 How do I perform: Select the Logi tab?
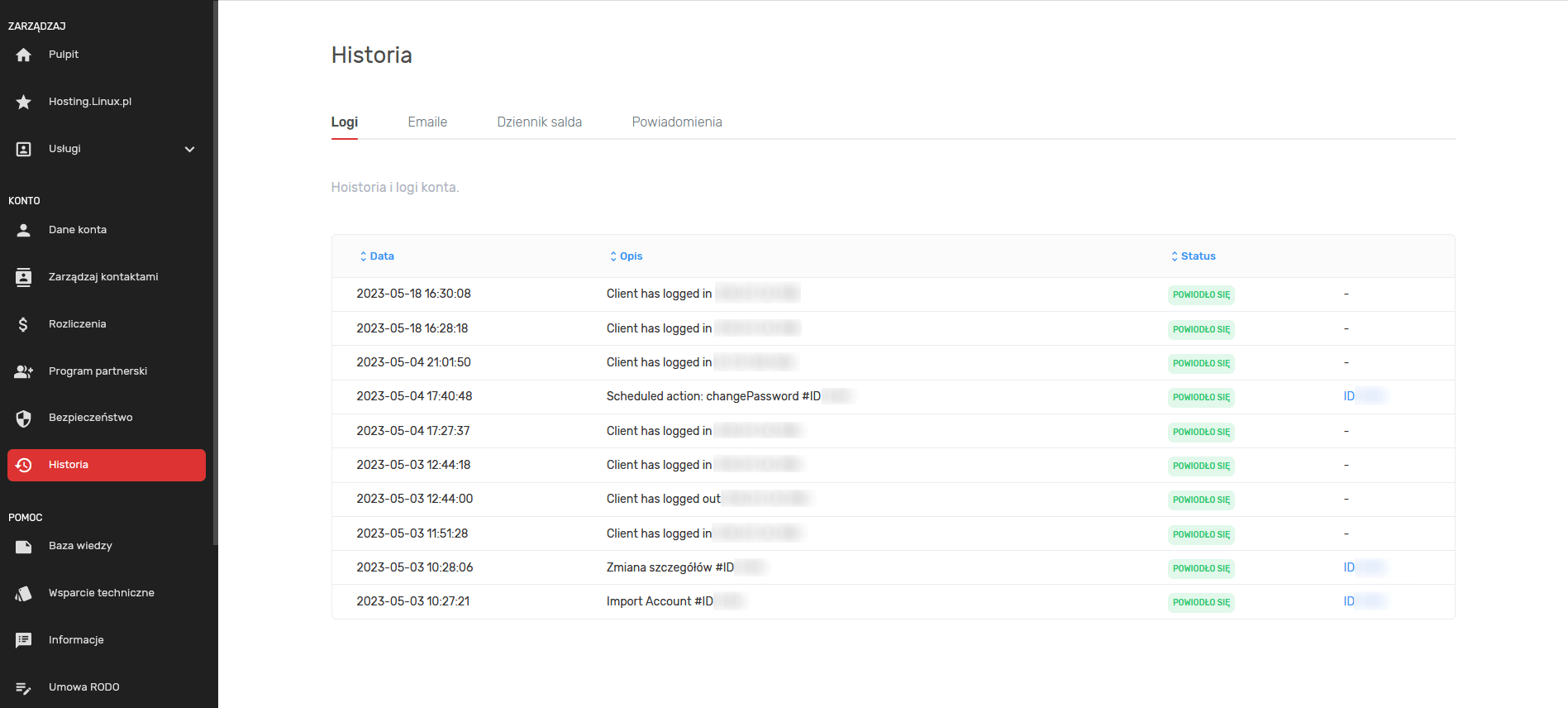(345, 122)
